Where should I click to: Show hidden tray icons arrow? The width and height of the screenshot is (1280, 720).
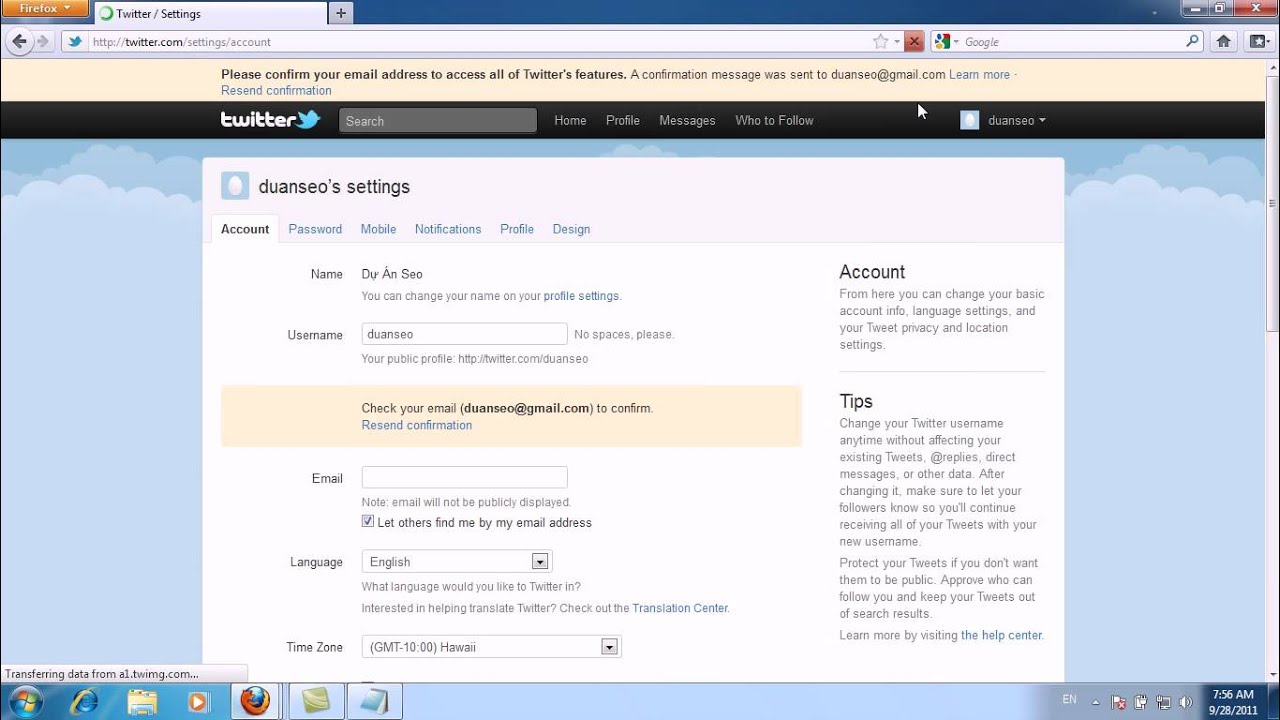point(1096,702)
